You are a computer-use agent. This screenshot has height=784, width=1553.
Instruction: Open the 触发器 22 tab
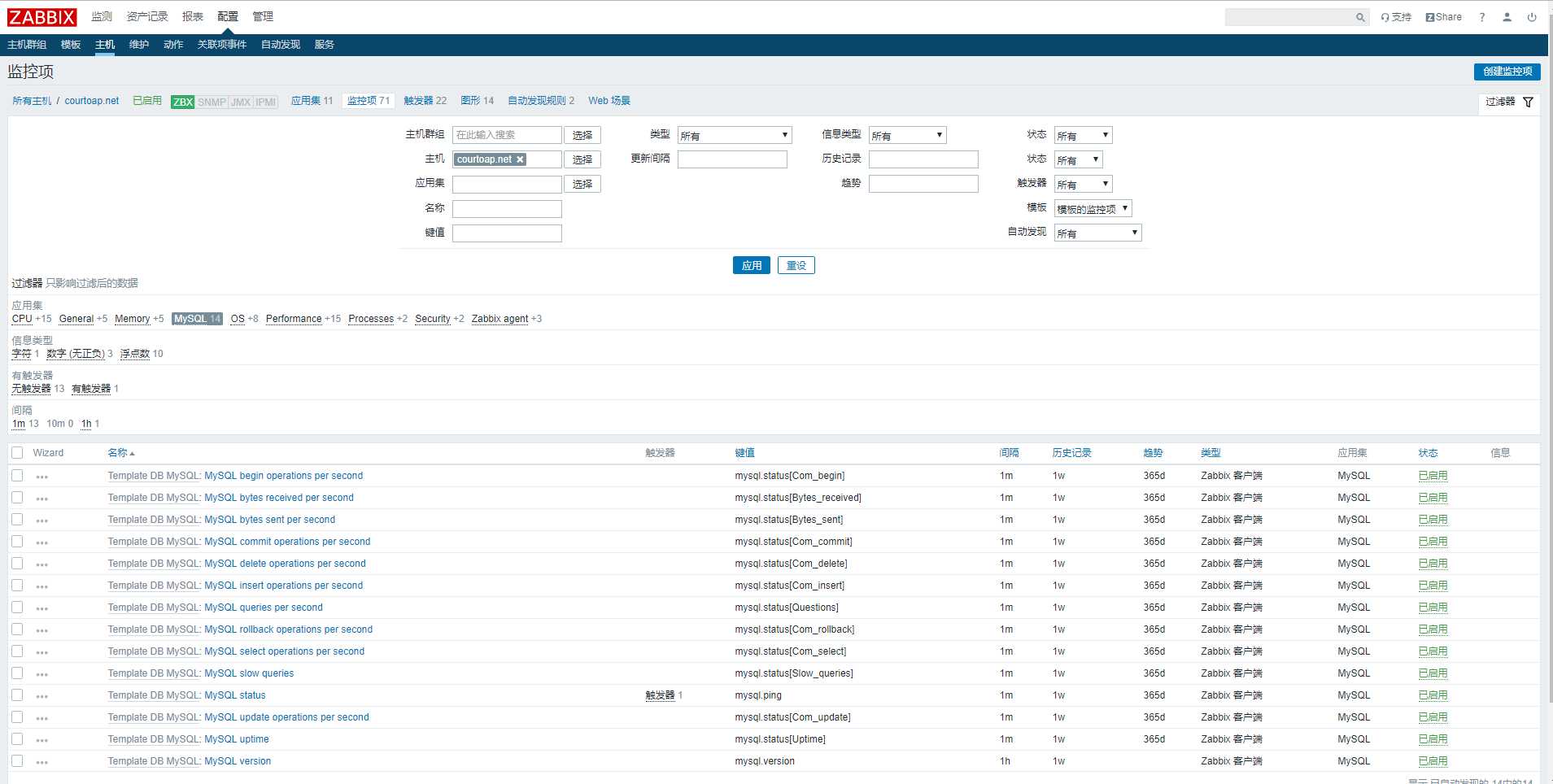(425, 101)
